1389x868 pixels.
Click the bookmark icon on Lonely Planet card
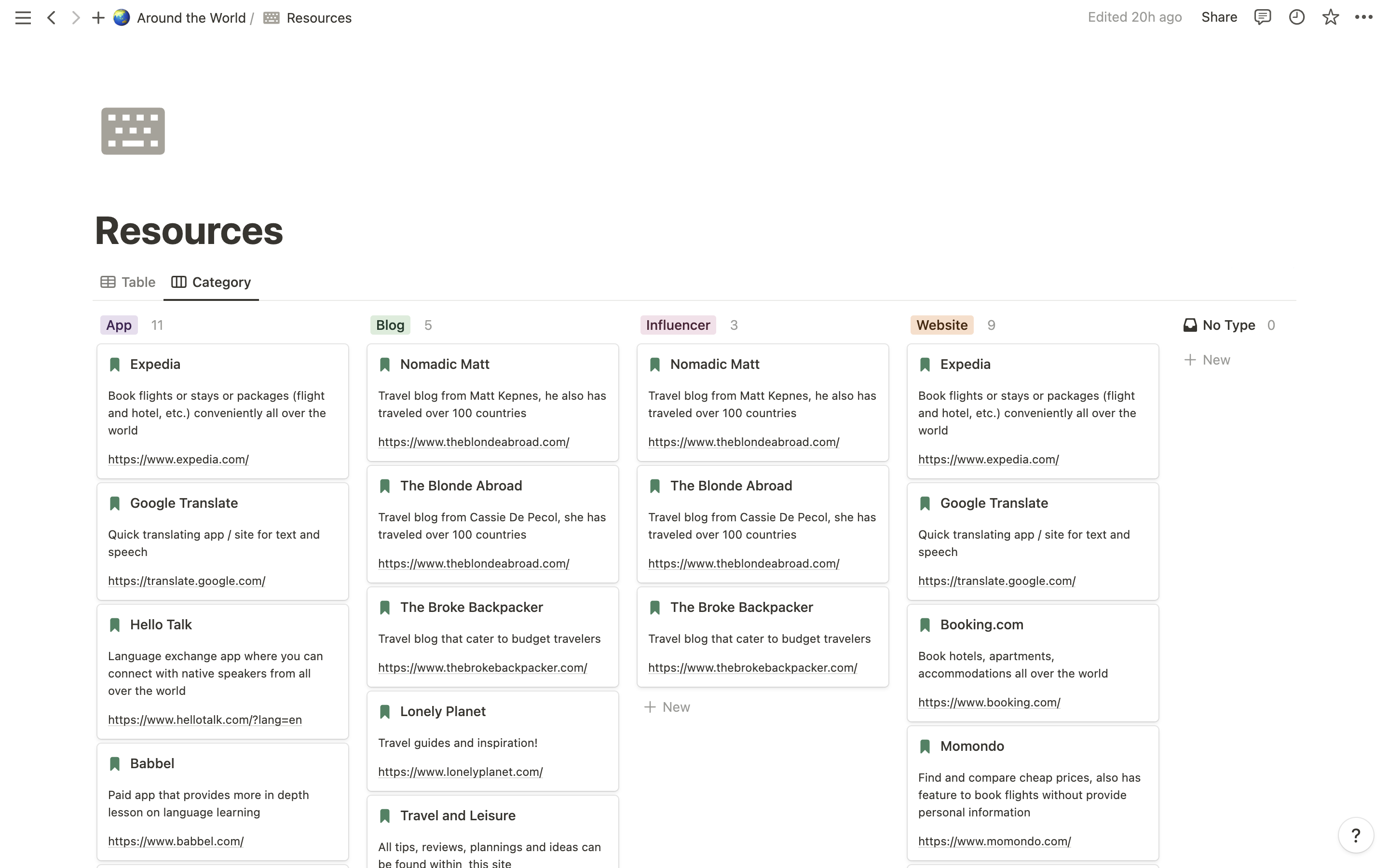coord(385,712)
